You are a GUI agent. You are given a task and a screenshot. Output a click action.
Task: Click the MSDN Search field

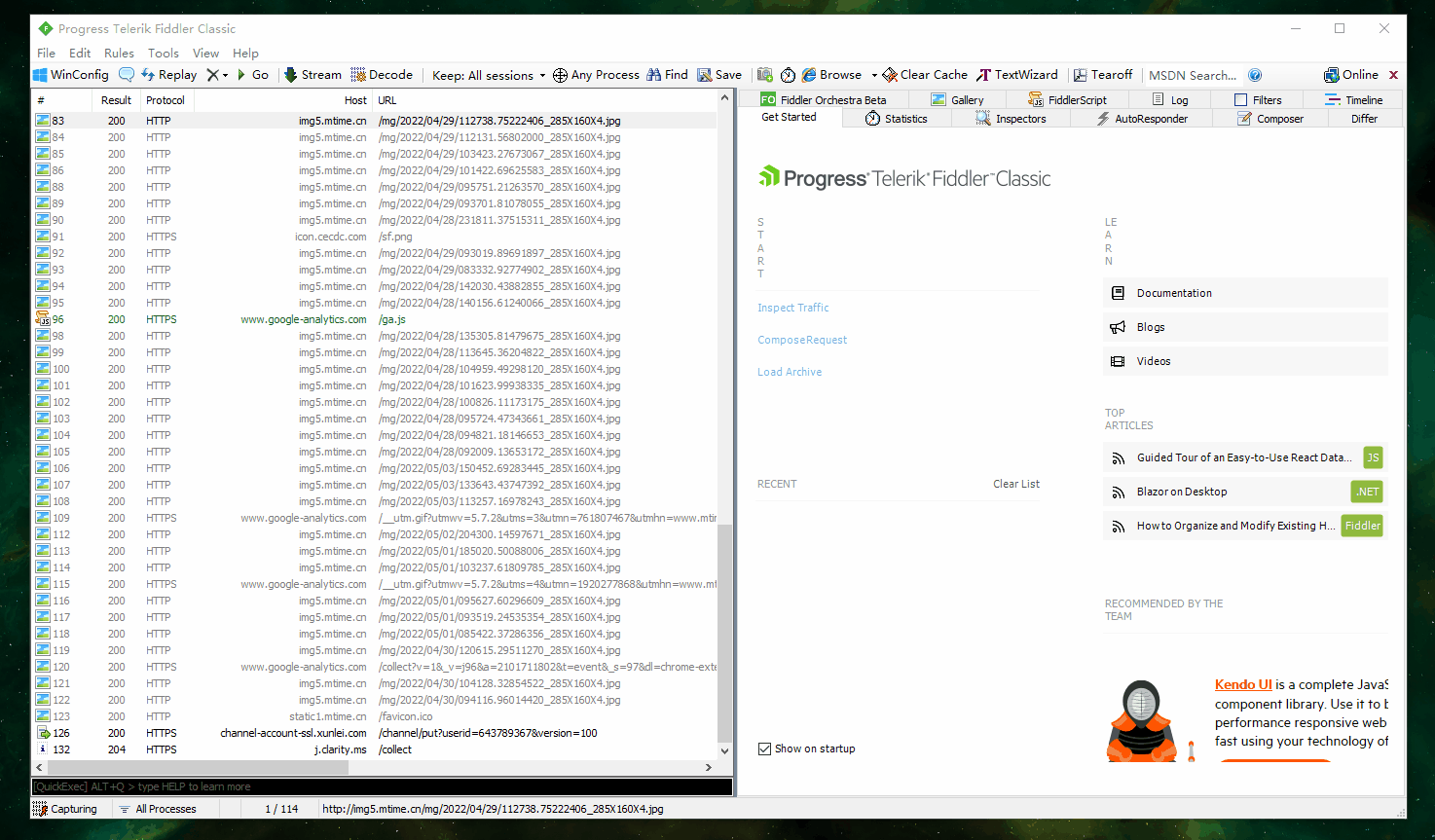(x=1193, y=75)
